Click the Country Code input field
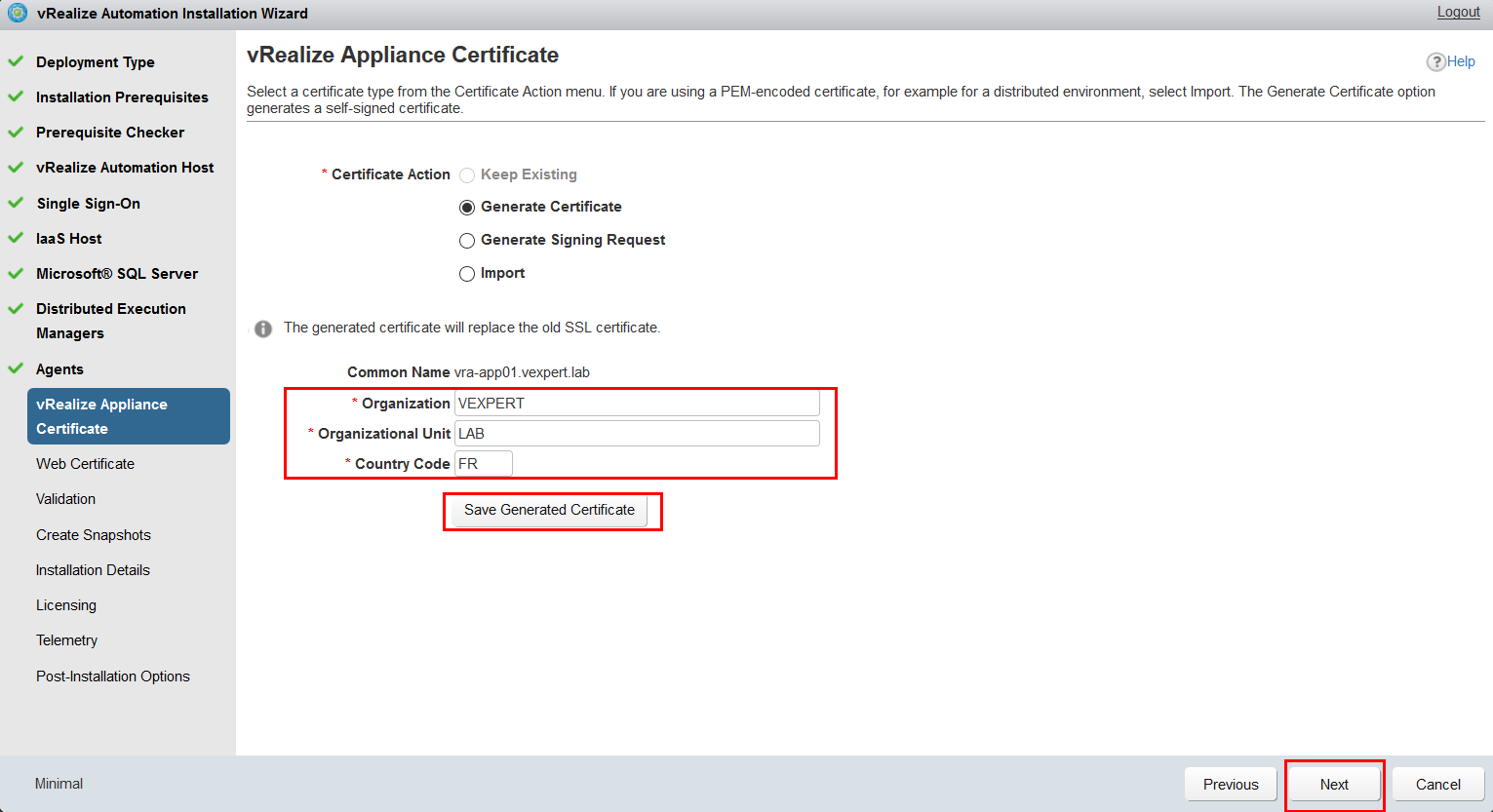Viewport: 1493px width, 812px height. [484, 464]
